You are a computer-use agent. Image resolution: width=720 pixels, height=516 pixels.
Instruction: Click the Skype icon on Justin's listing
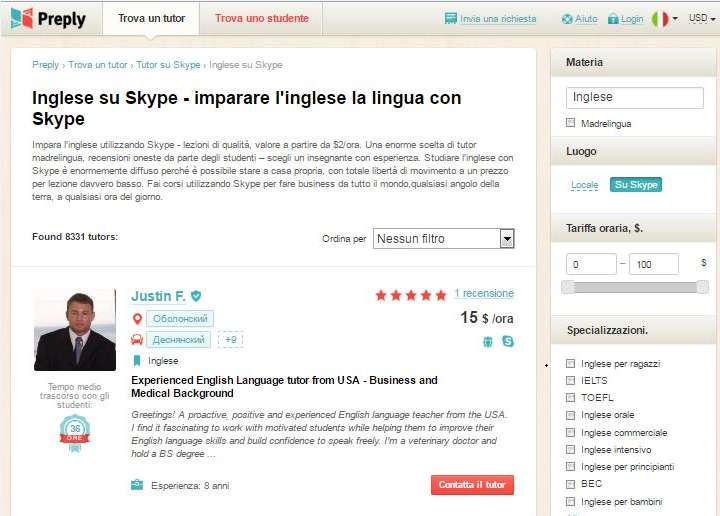508,342
